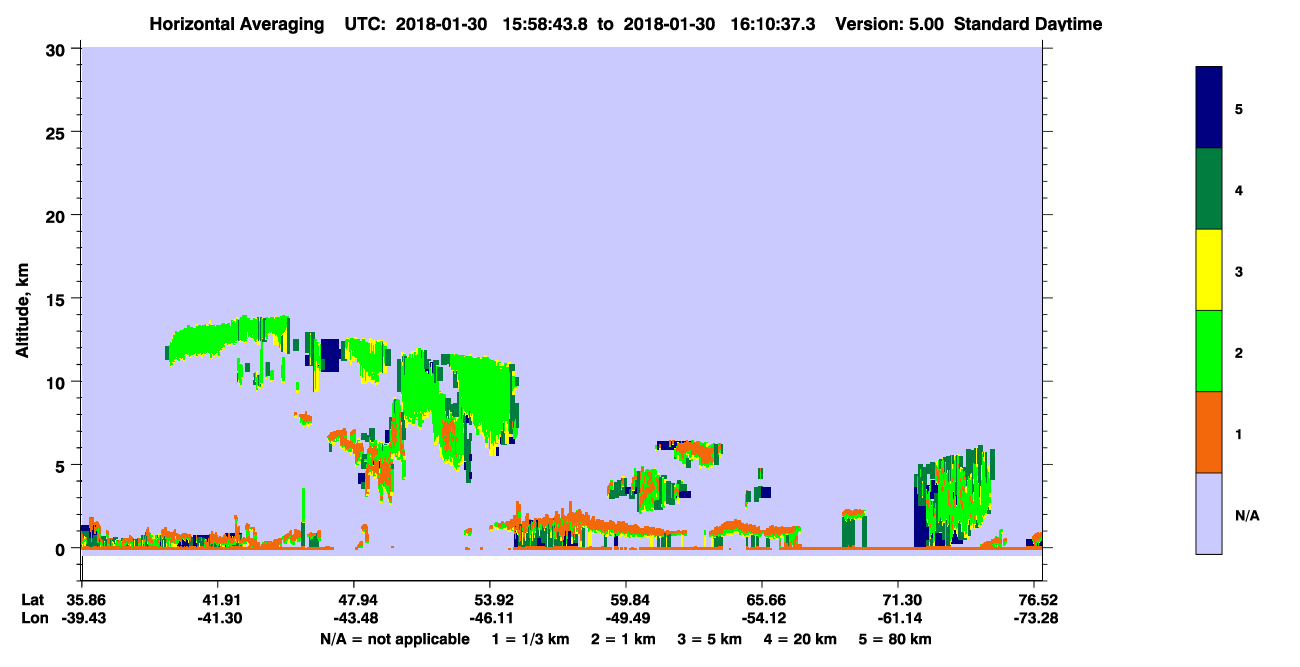1300x667 pixels.
Task: Click longitude value -43.48
Action: (x=354, y=618)
